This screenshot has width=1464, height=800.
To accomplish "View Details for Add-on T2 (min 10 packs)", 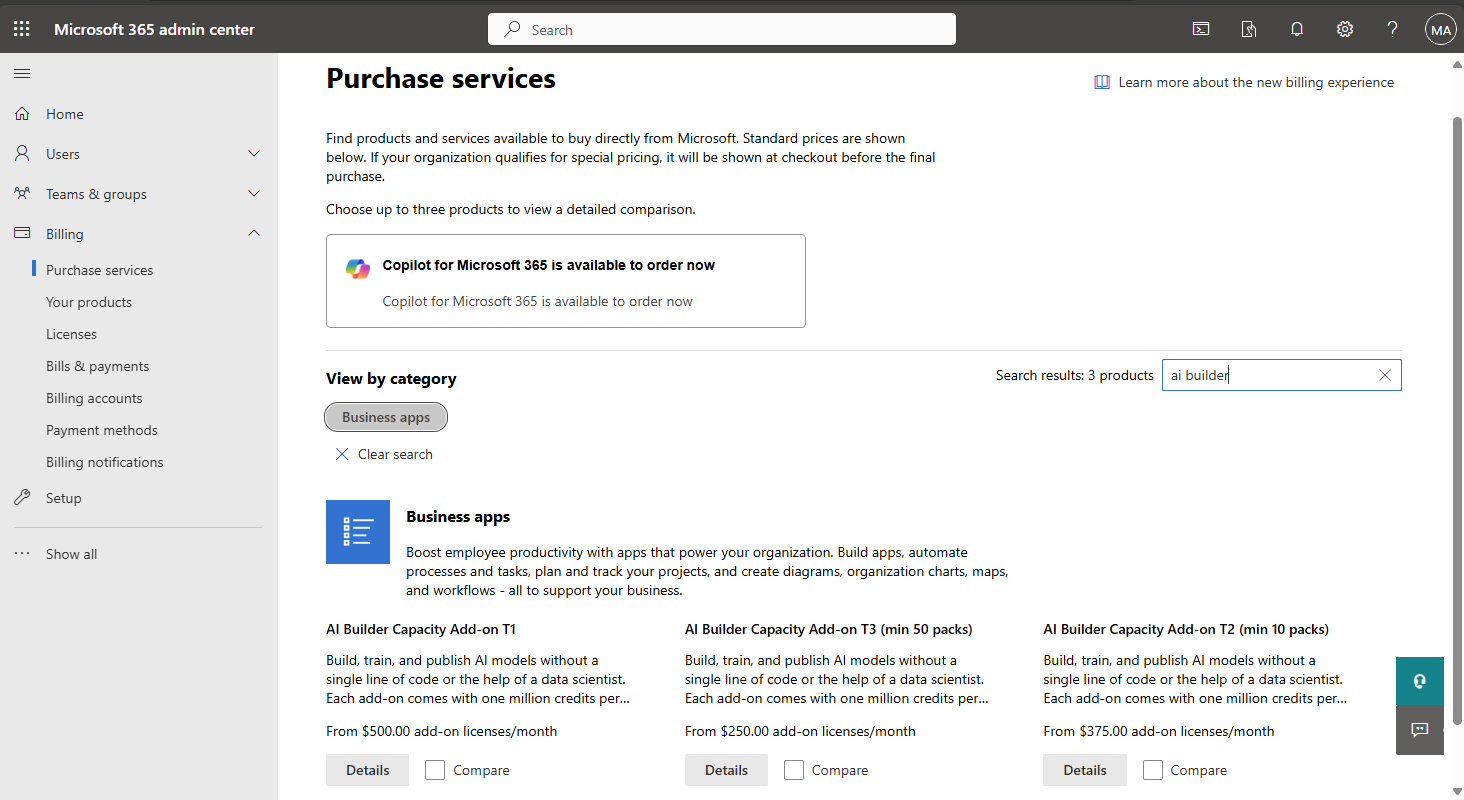I will coord(1085,770).
